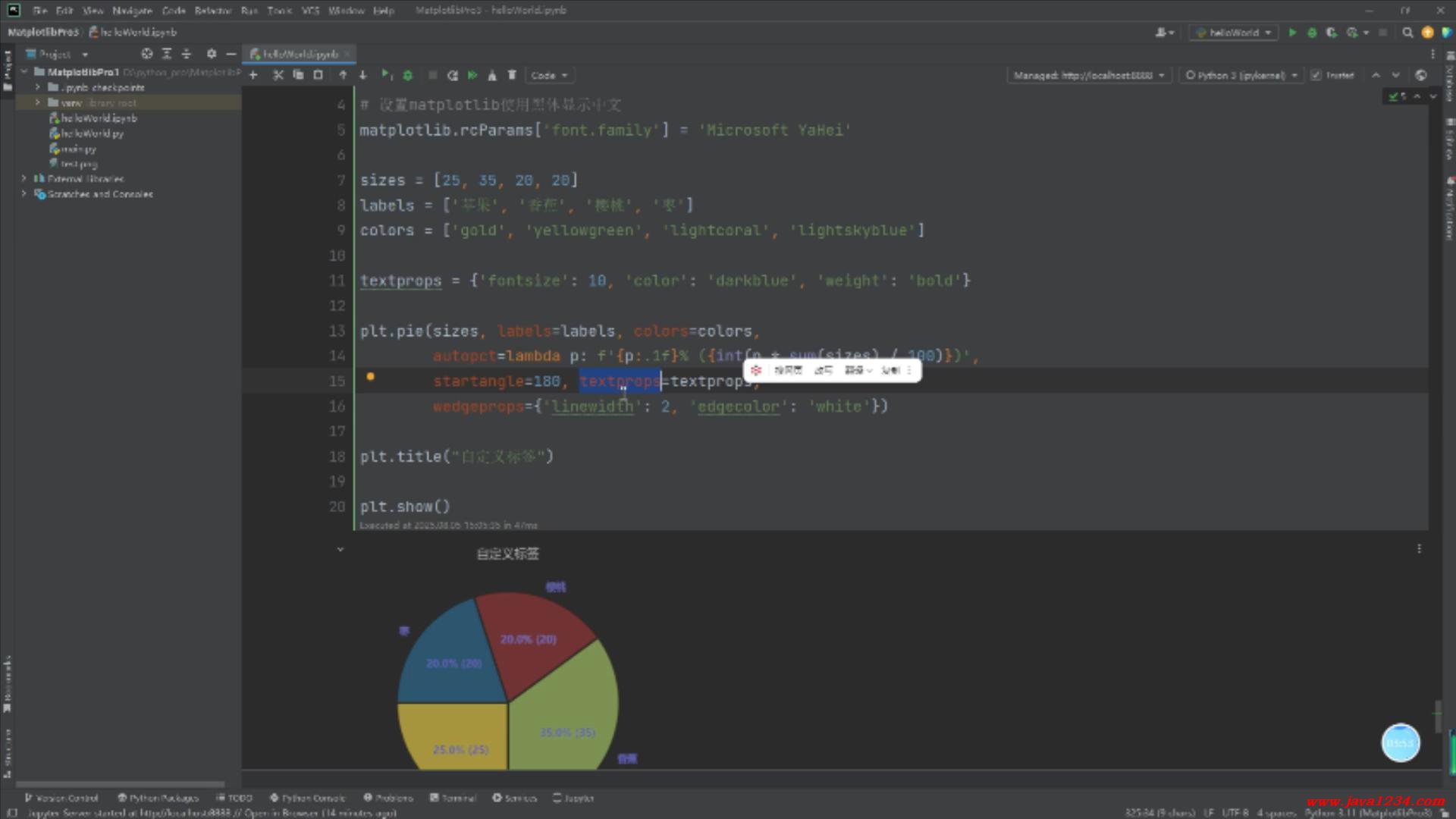The image size is (1456, 819).
Task: Click the cut cell scissors icon
Action: coord(278,75)
